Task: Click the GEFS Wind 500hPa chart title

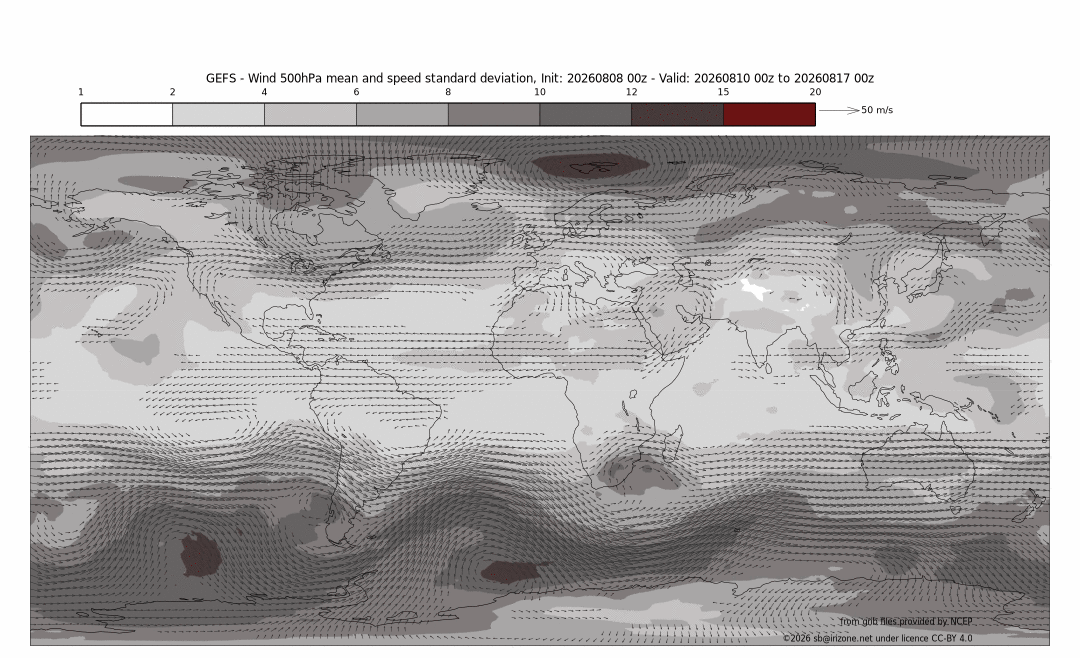Action: click(539, 78)
